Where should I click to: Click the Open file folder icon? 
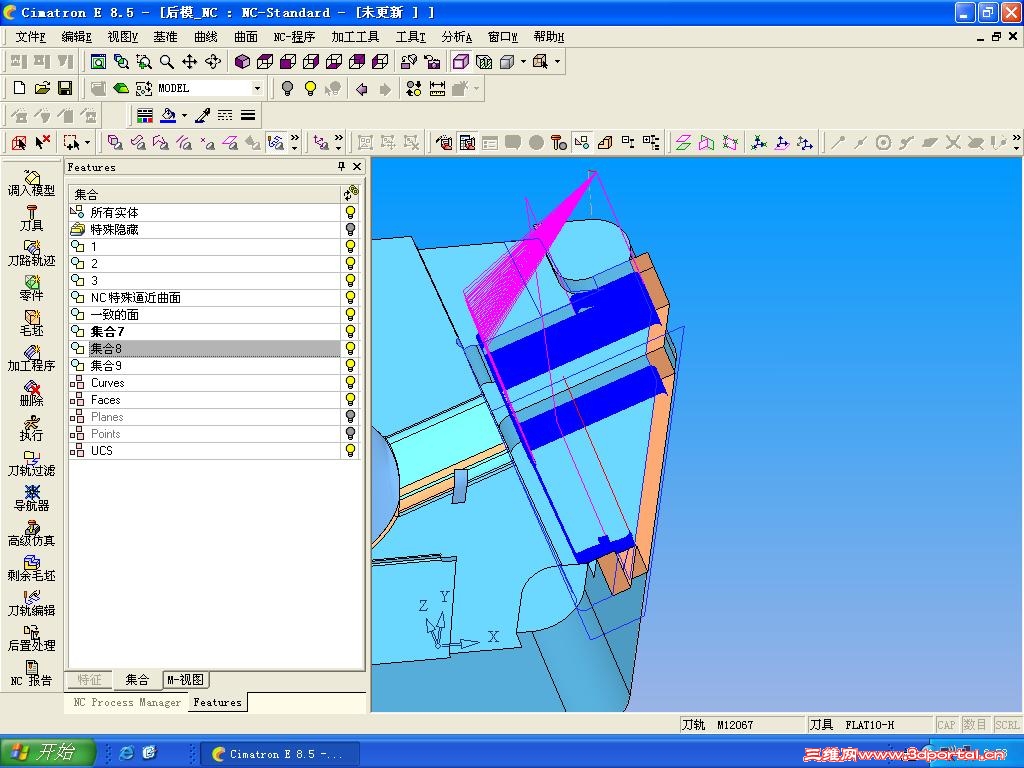42,88
